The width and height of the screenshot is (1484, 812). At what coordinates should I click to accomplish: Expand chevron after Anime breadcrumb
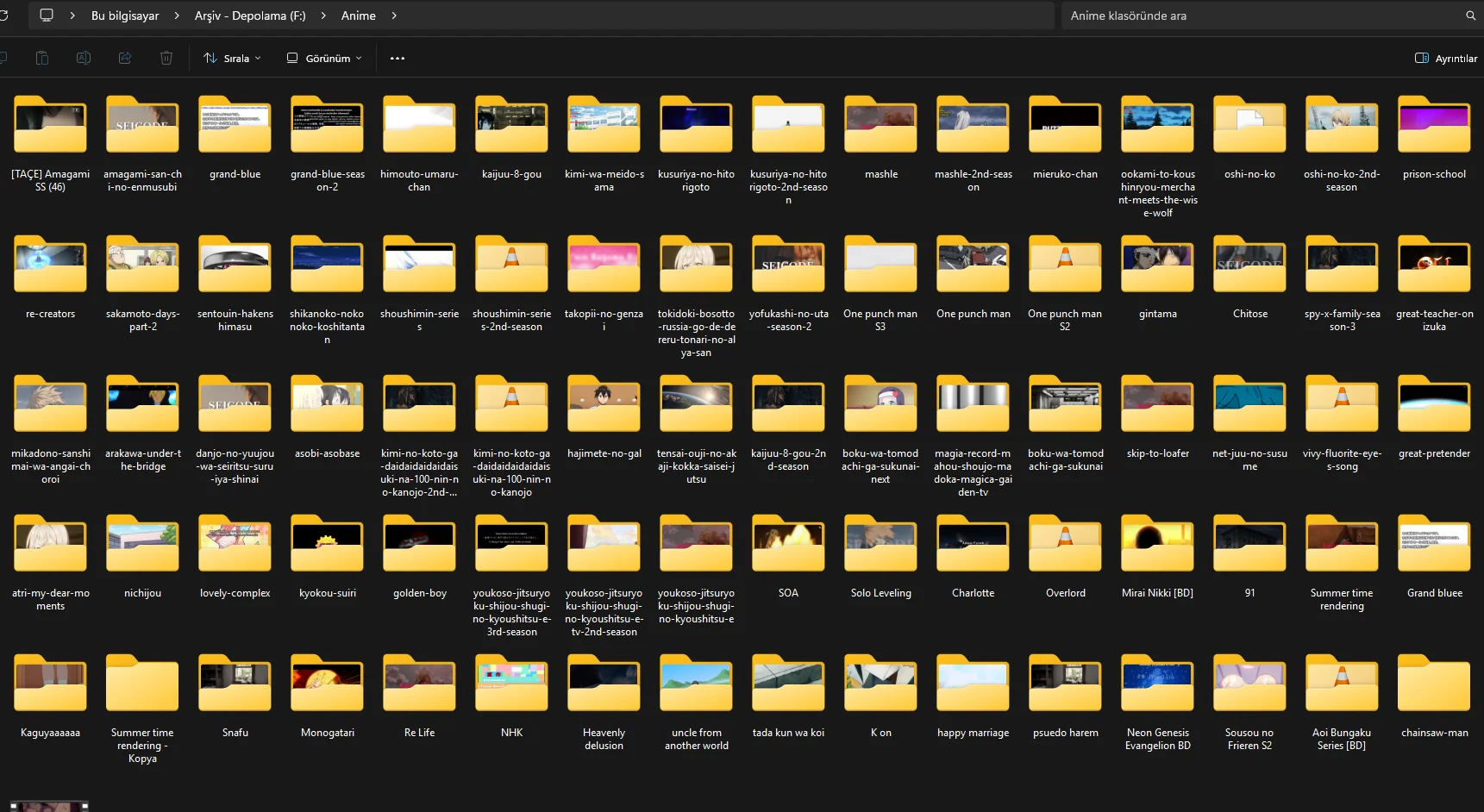pos(394,16)
